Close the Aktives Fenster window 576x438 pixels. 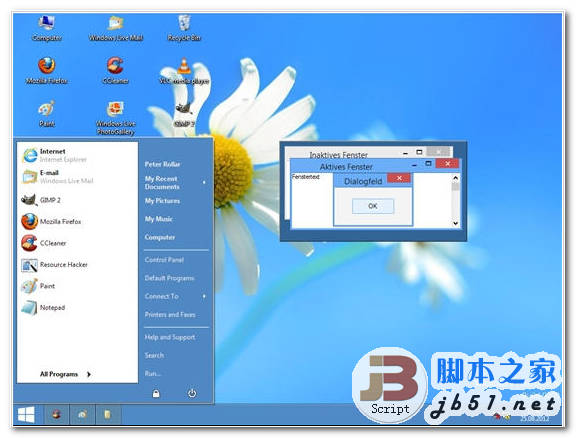pos(447,164)
